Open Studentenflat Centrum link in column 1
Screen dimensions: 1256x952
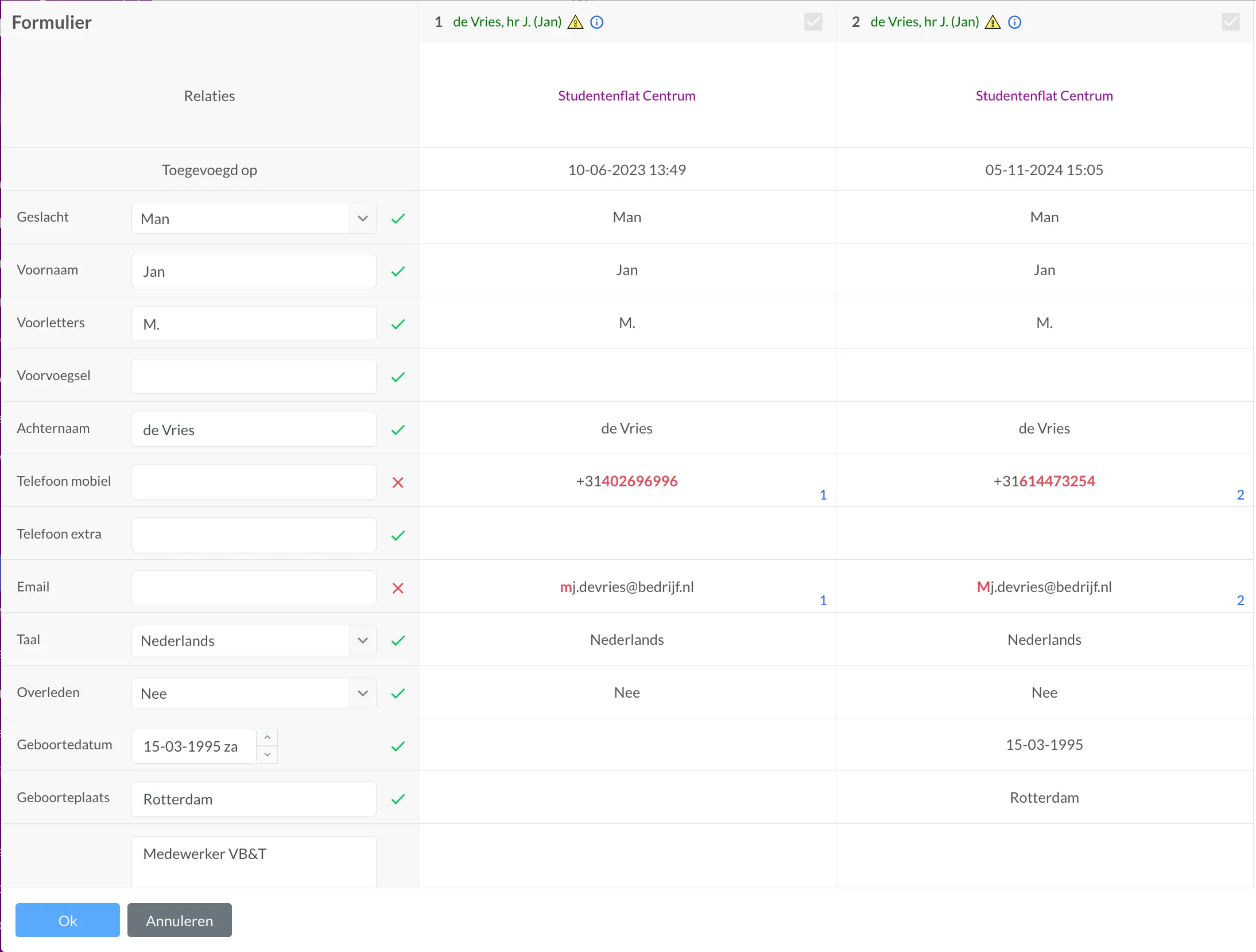point(627,95)
